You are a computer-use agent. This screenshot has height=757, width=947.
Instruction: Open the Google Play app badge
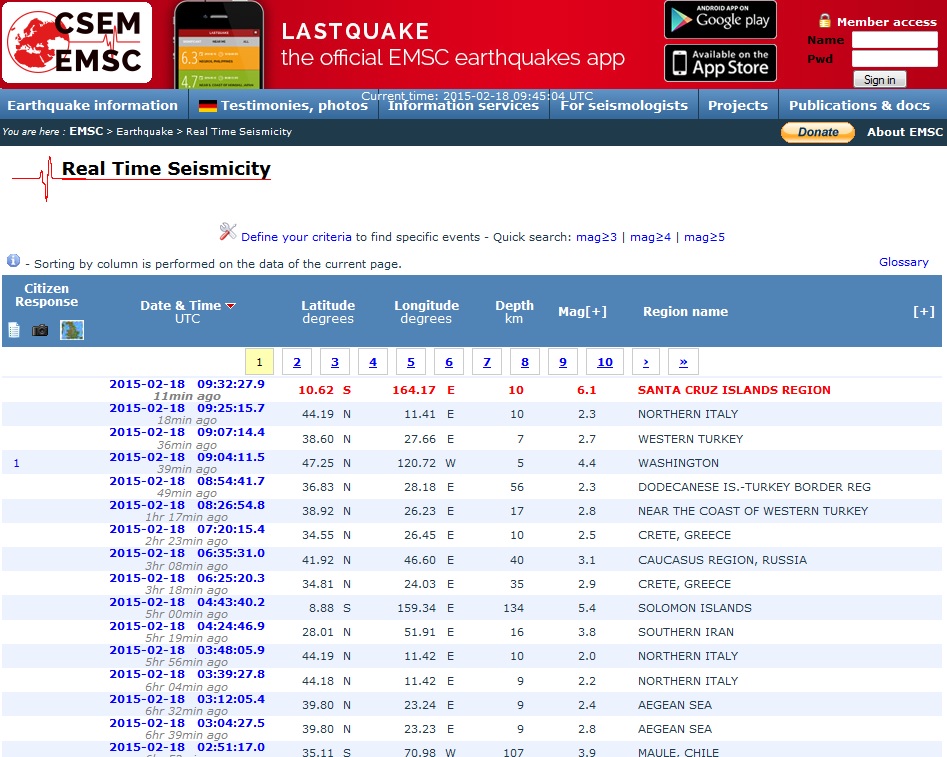(720, 19)
